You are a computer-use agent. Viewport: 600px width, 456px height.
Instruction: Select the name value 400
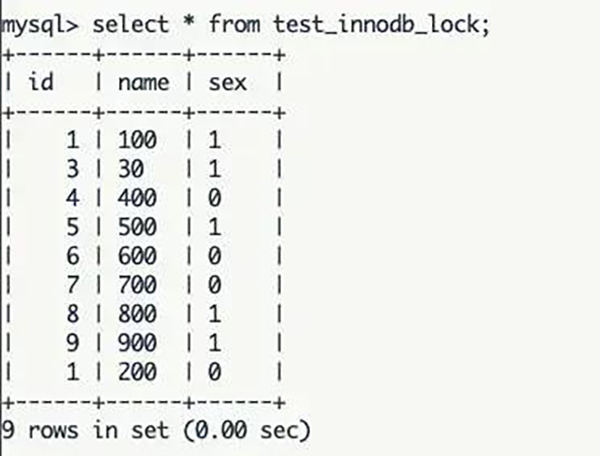click(x=137, y=197)
